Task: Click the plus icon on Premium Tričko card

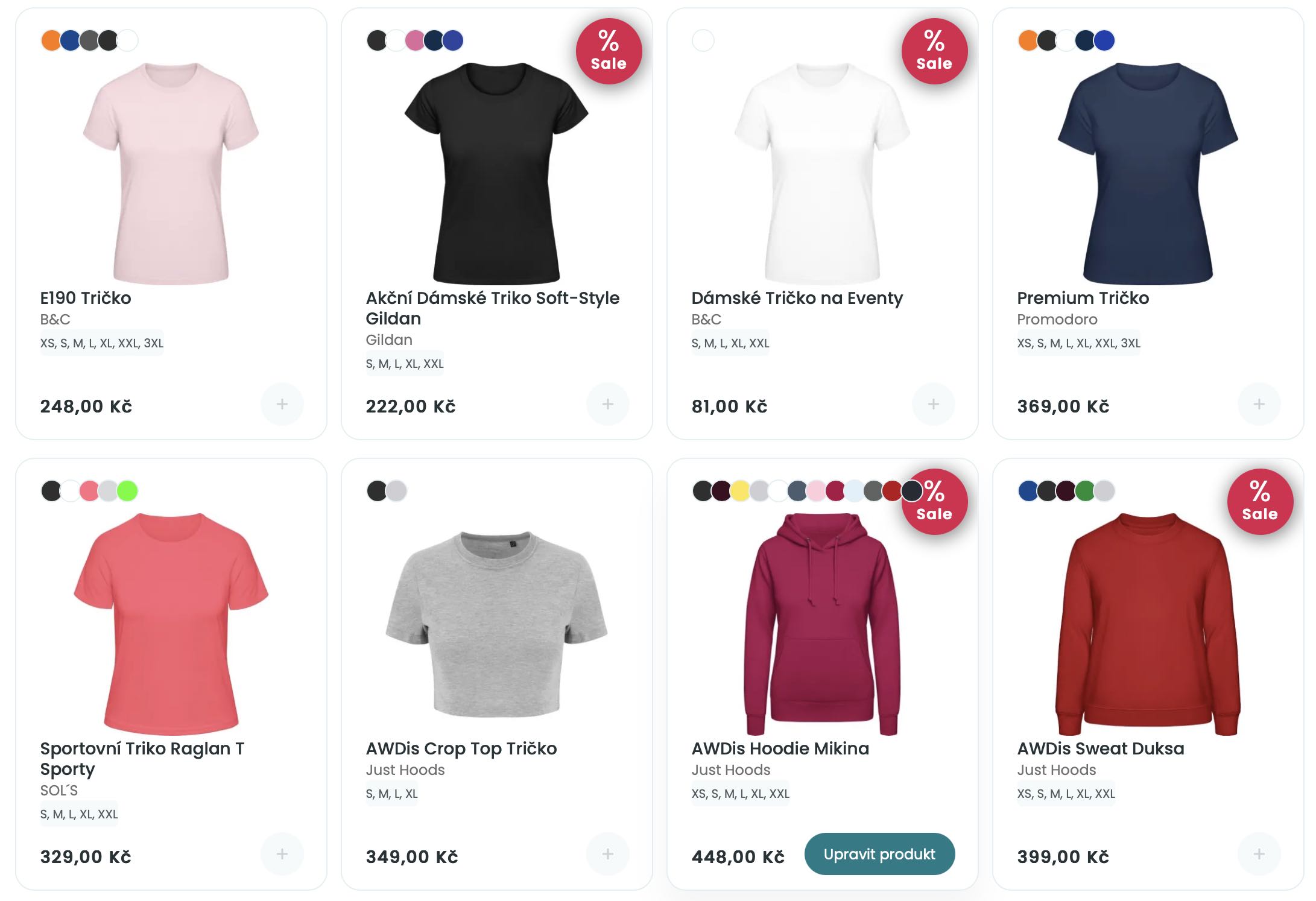Action: [x=1259, y=404]
